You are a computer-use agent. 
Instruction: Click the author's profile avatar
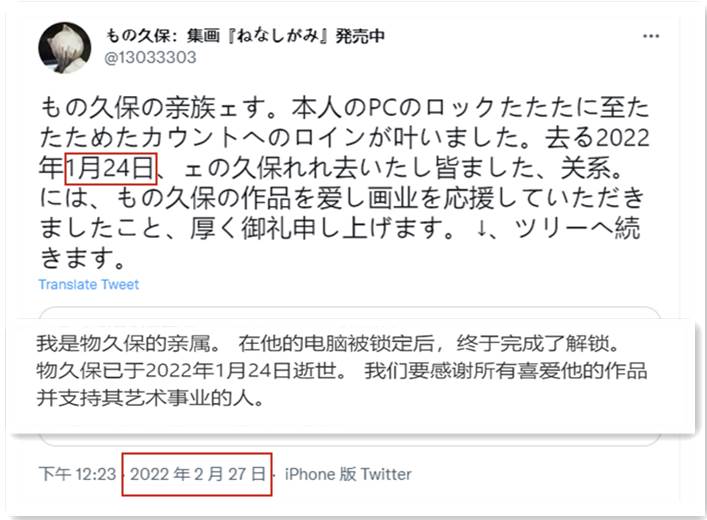(64, 47)
